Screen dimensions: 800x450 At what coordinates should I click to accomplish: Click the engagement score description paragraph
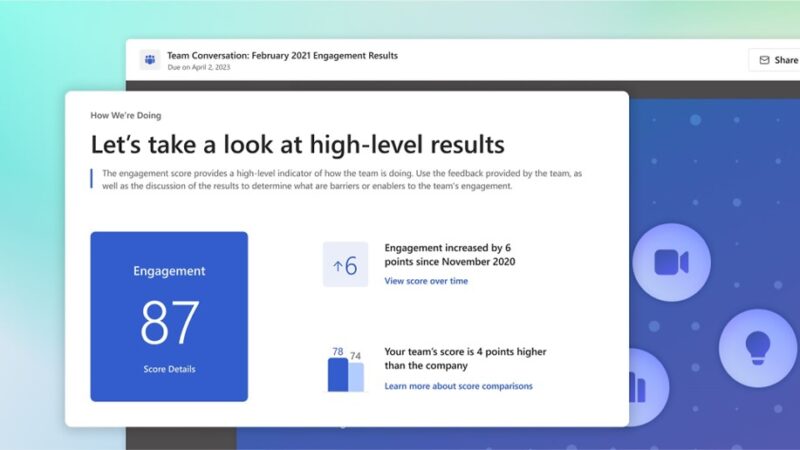pos(342,180)
